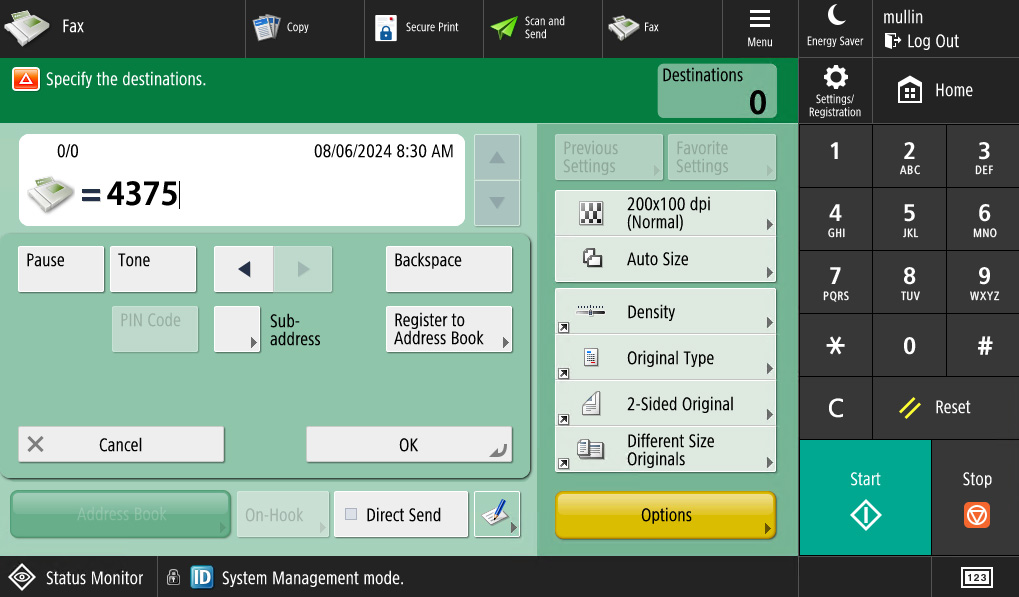The height and width of the screenshot is (597, 1019).
Task: Cancel the destination entry
Action: 121,444
